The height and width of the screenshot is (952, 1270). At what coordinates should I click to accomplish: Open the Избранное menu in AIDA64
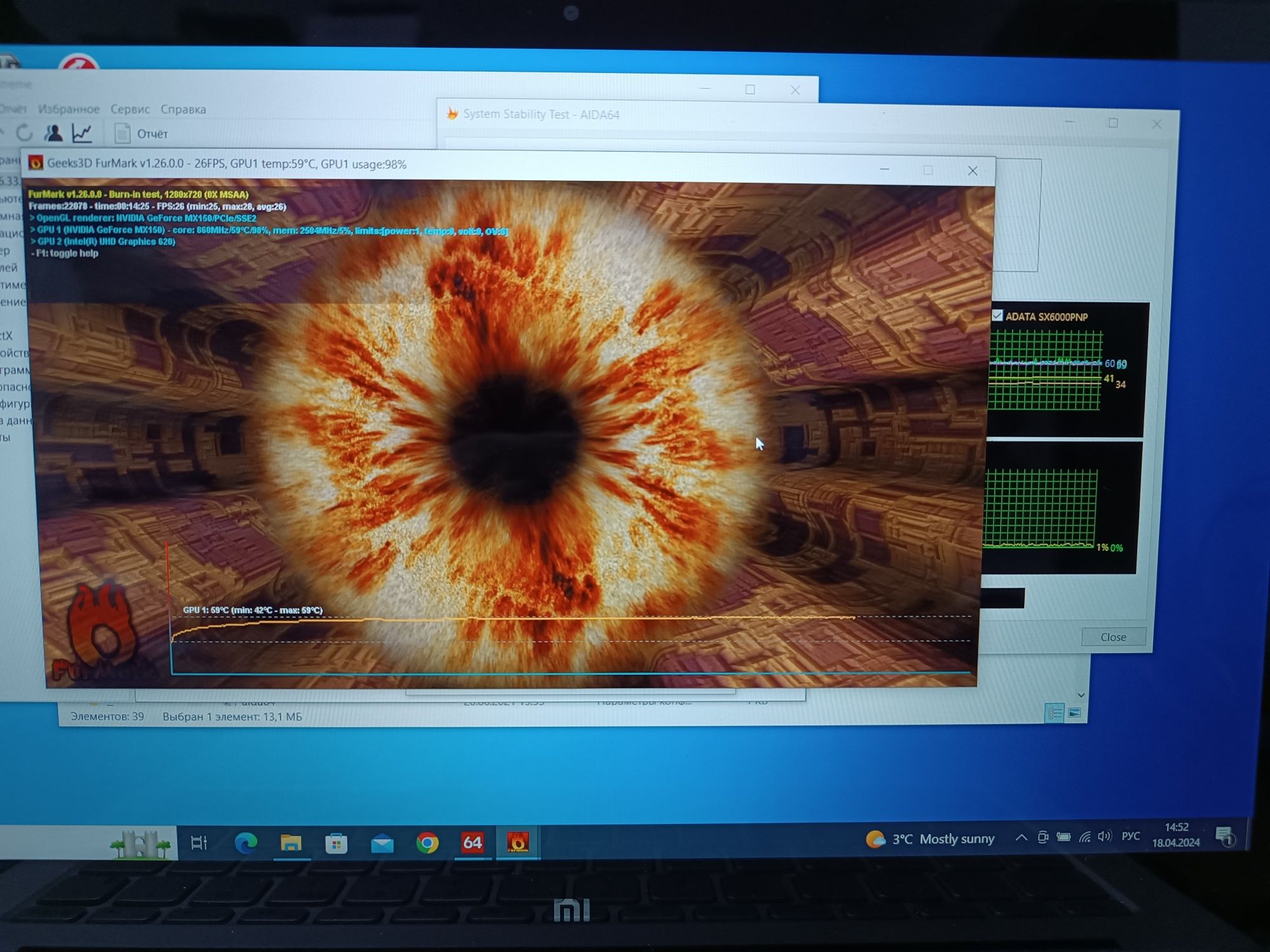point(69,109)
